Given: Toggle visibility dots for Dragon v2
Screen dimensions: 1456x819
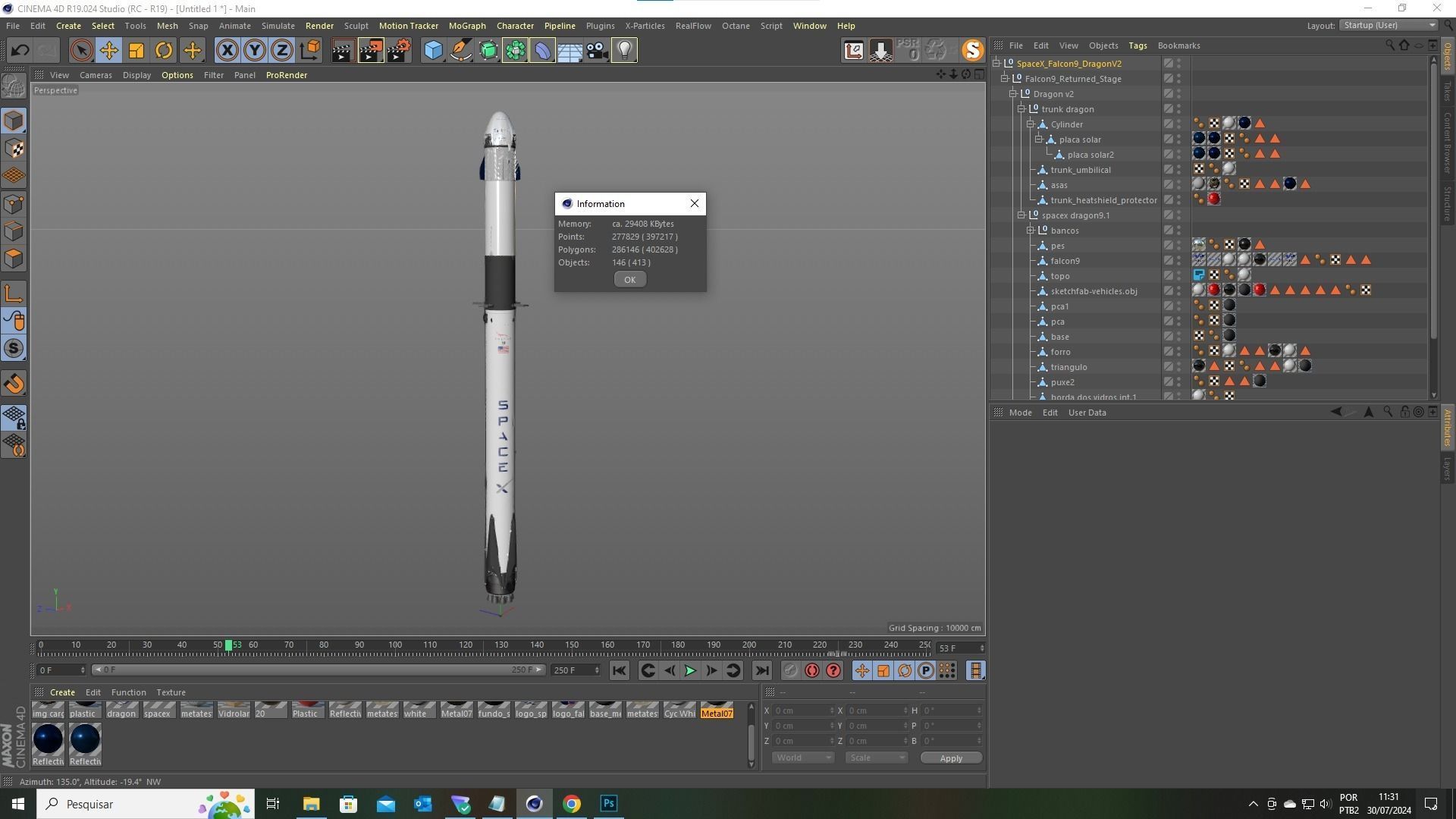Looking at the screenshot, I should pos(1179,94).
